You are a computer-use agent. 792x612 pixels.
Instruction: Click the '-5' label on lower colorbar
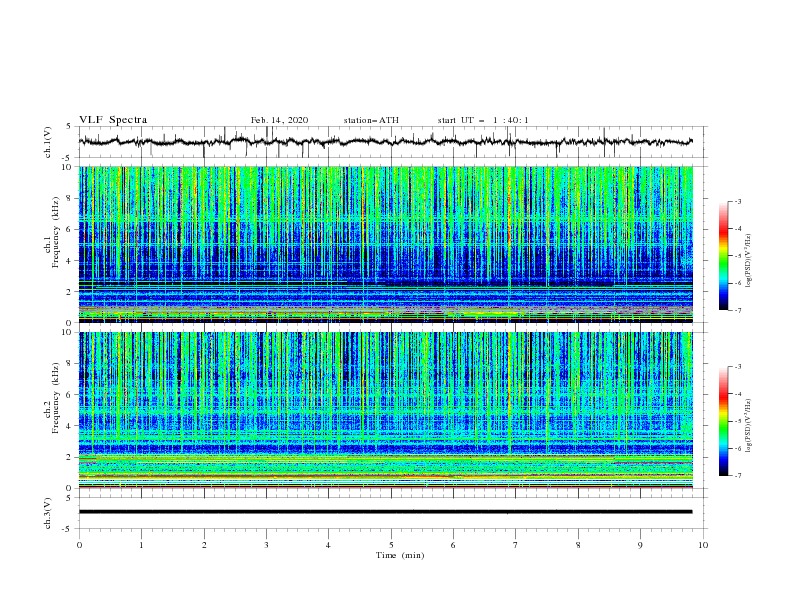[x=737, y=421]
